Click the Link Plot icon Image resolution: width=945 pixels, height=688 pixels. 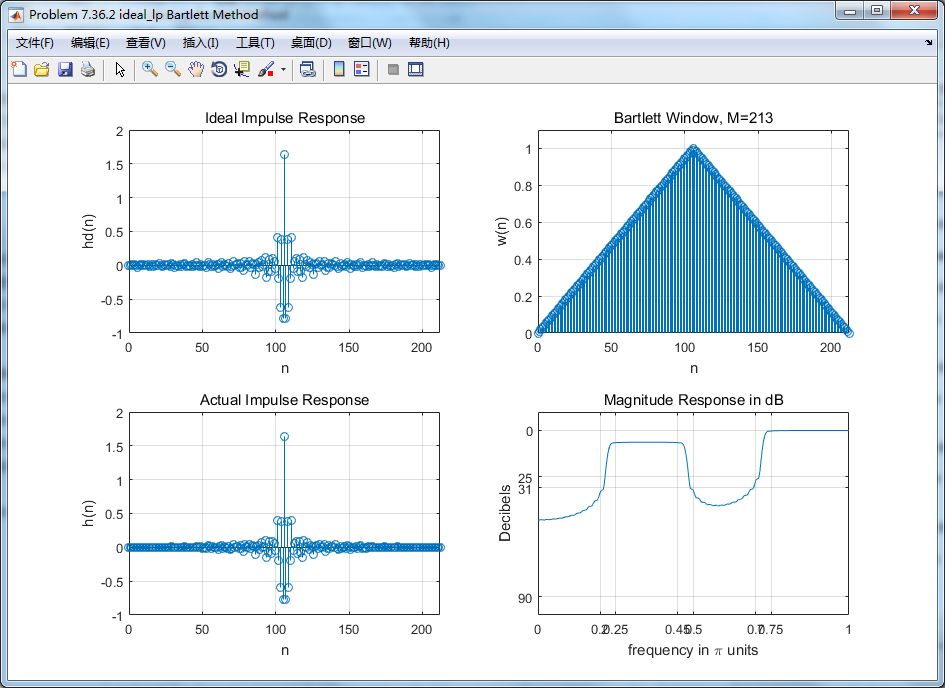(307, 69)
